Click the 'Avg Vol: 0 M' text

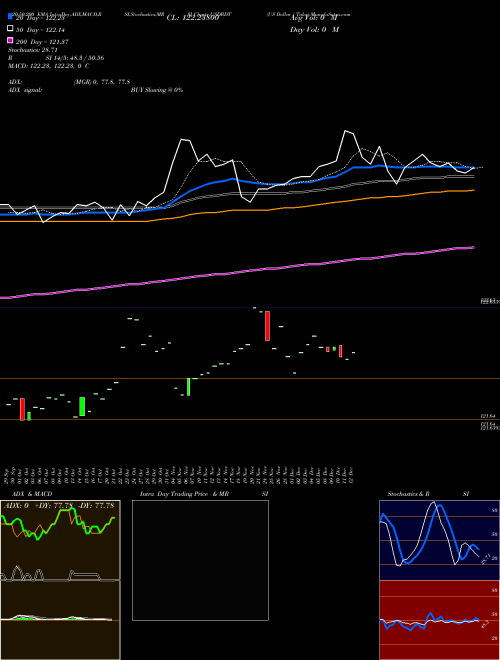point(314,18)
